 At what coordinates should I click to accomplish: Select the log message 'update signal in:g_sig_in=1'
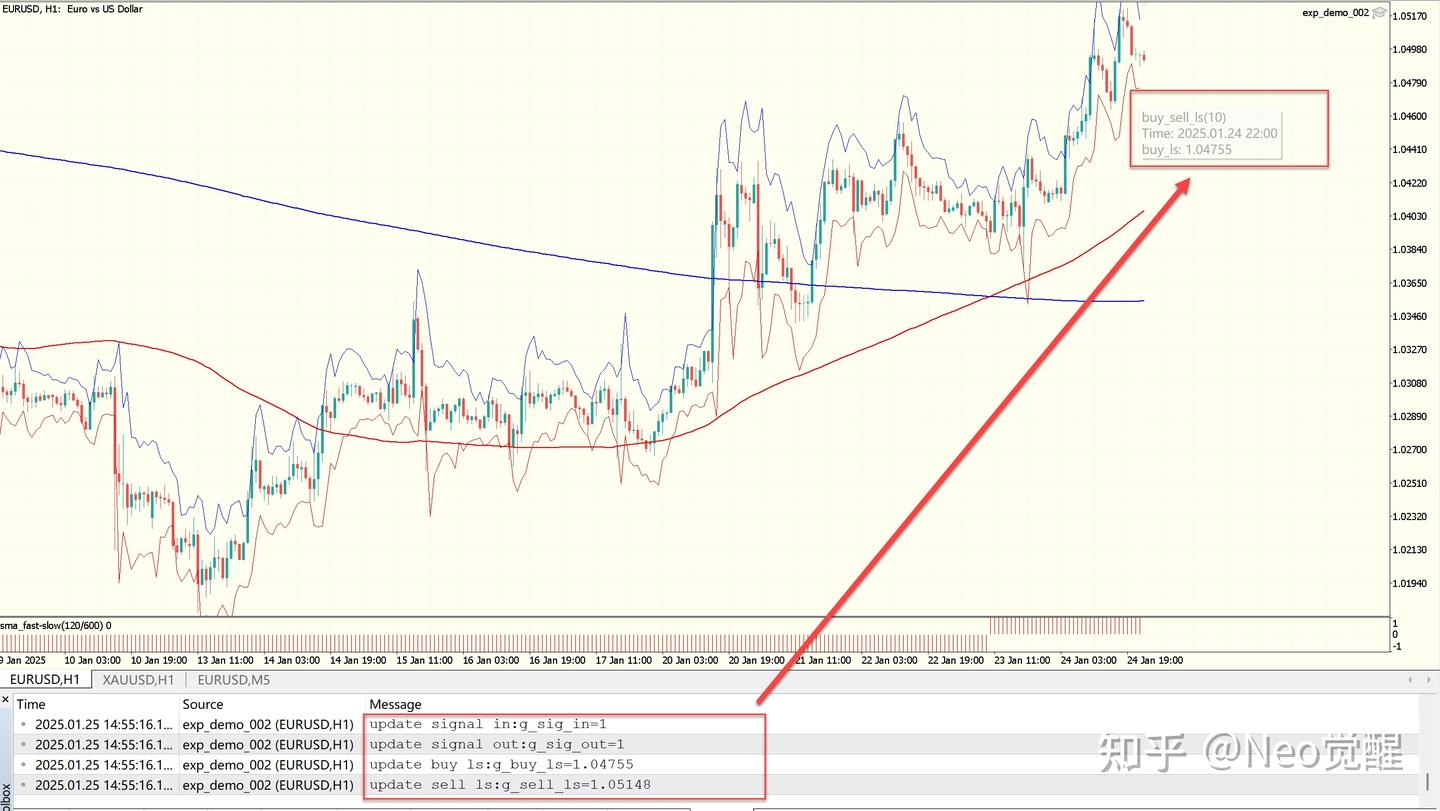[488, 724]
